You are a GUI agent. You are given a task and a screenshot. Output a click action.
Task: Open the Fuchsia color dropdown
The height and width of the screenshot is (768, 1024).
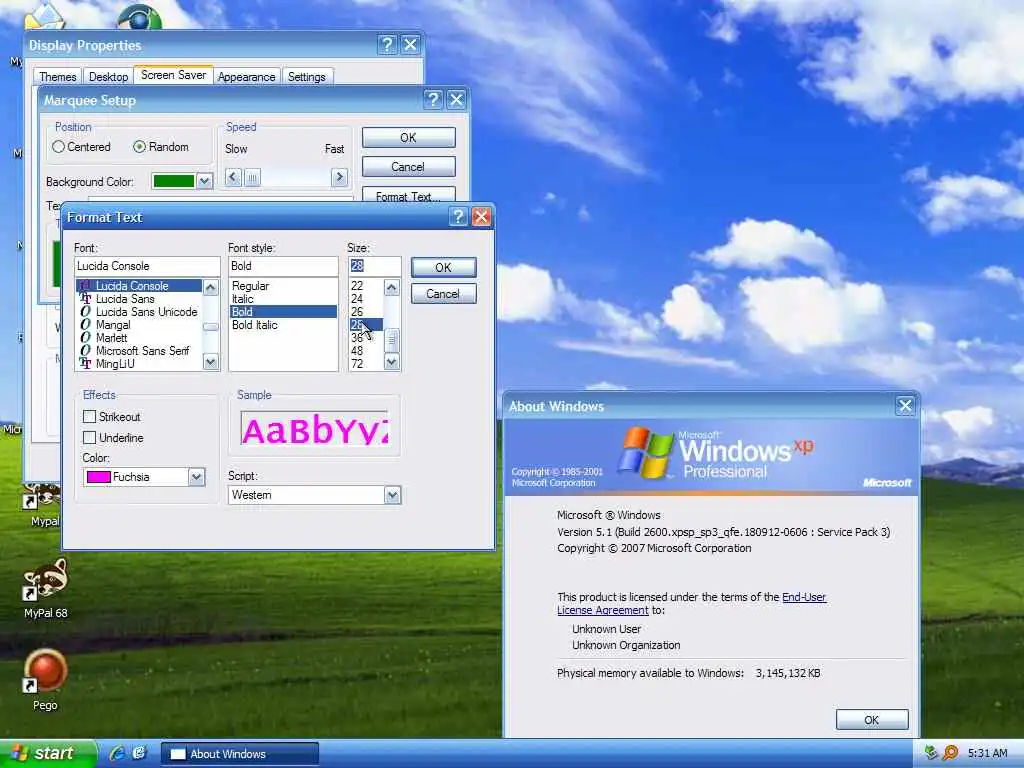[x=197, y=477]
